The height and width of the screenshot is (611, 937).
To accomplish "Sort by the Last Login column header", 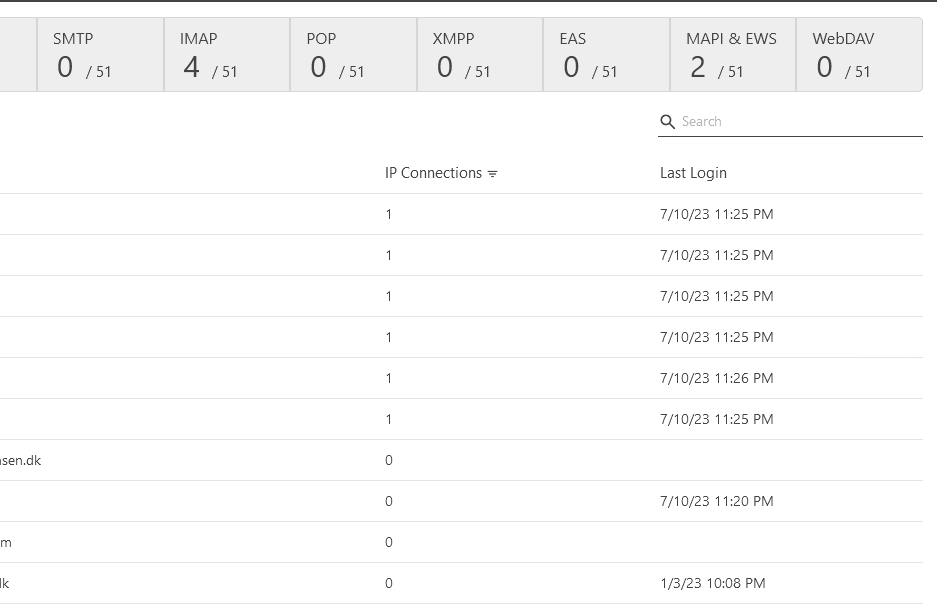I will tap(693, 173).
